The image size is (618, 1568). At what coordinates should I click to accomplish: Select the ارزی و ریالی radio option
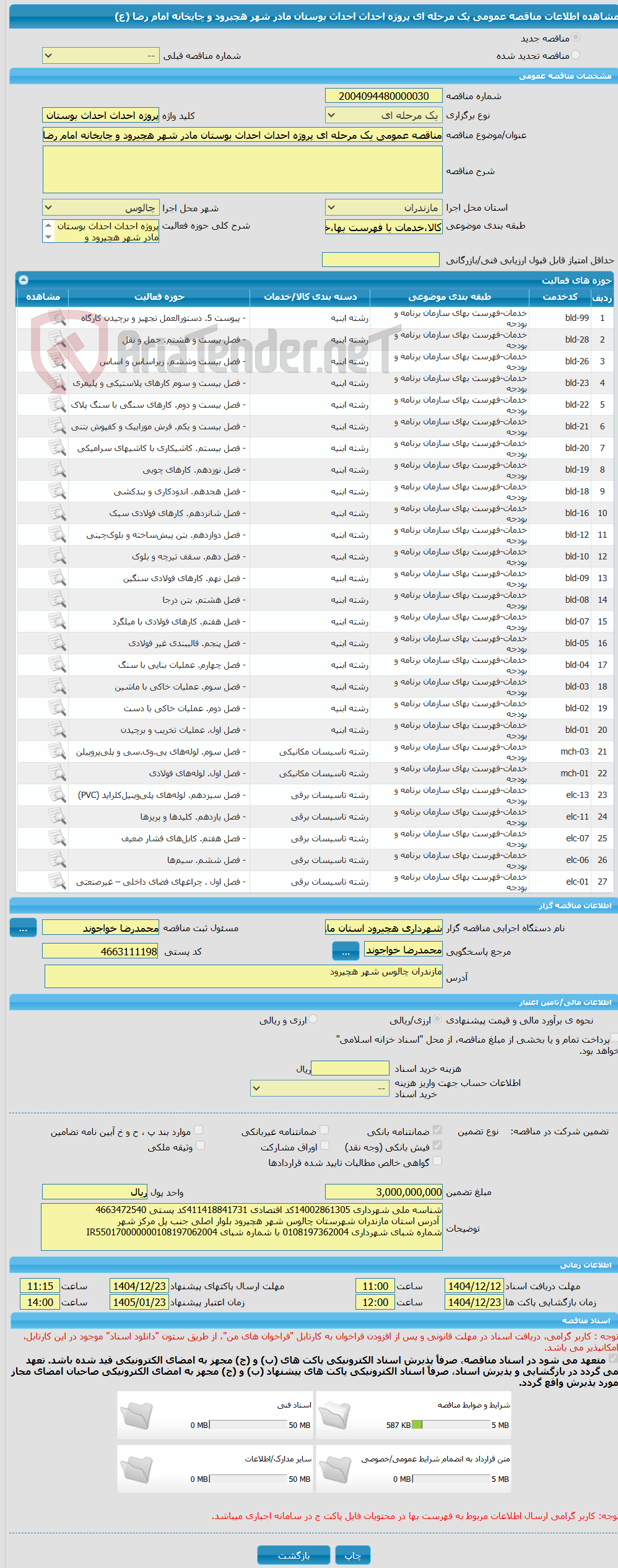tap(313, 1019)
